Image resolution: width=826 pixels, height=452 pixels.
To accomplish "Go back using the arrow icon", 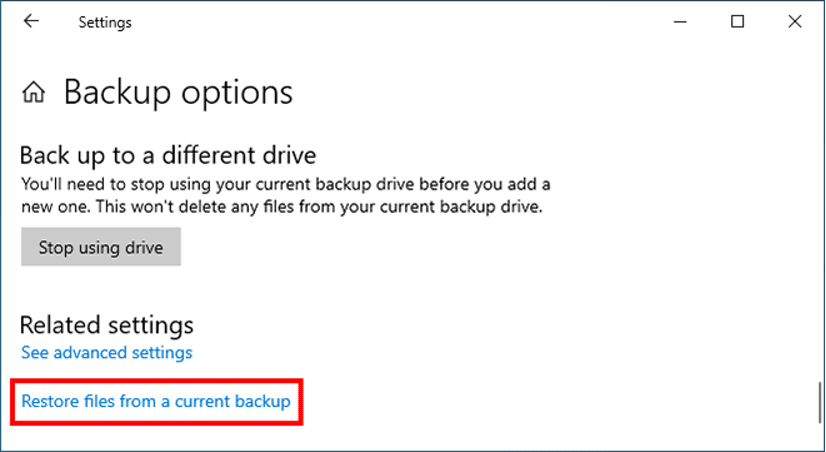I will tap(32, 21).
